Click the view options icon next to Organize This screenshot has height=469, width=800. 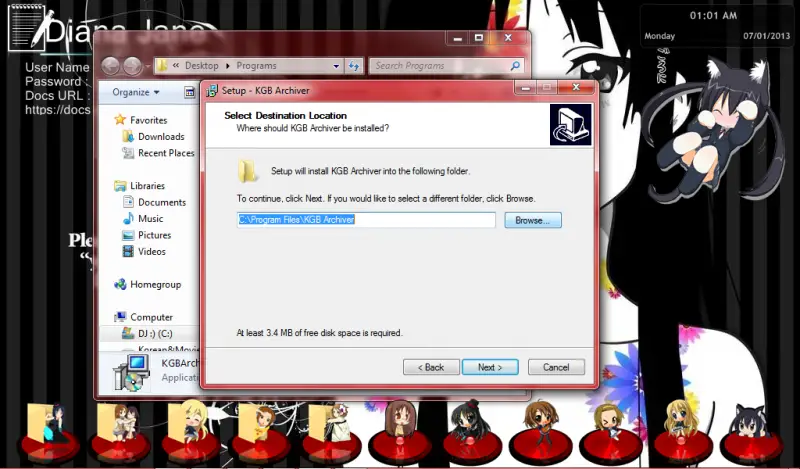pos(189,92)
